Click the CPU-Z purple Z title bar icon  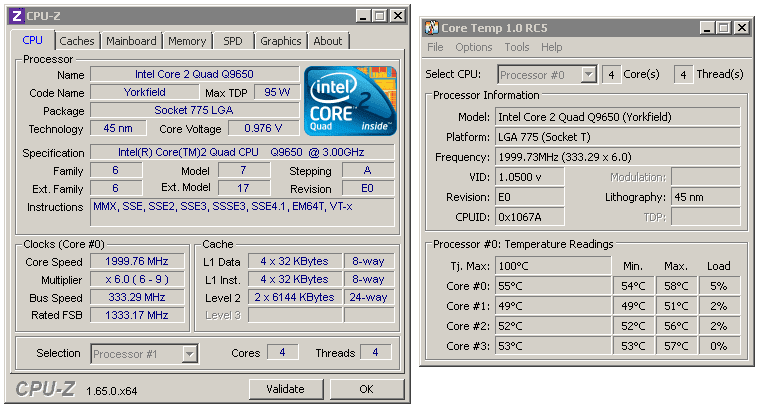(17, 16)
